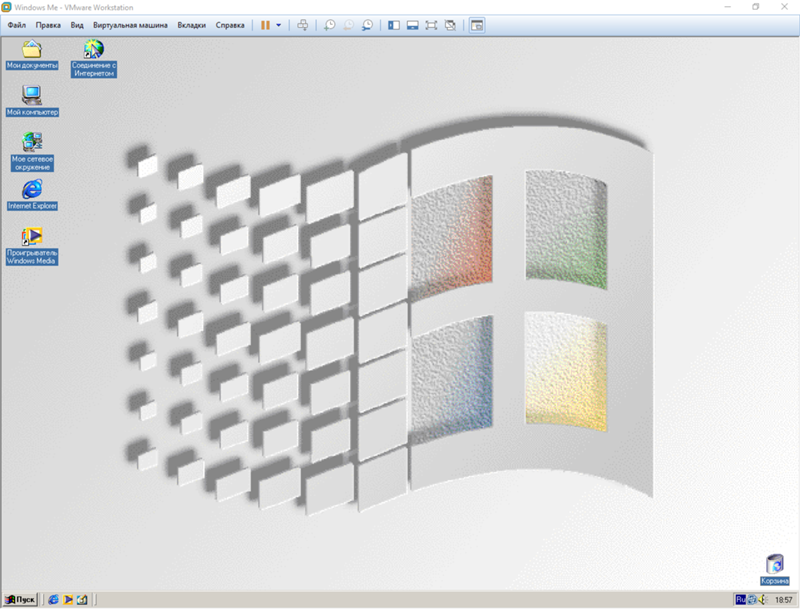Viewport: 800px width, 609px height.
Task: Open the Вид menu
Action: pos(77,25)
